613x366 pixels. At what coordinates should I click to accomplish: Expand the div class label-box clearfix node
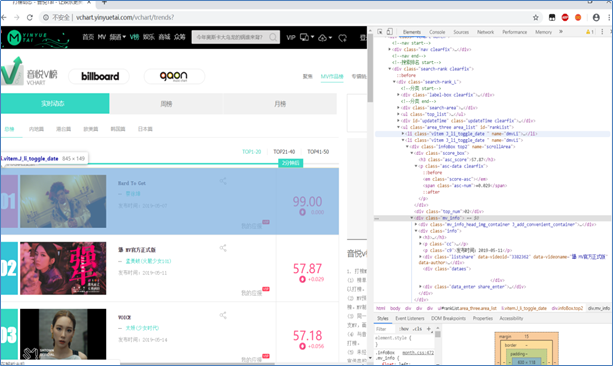398,95
